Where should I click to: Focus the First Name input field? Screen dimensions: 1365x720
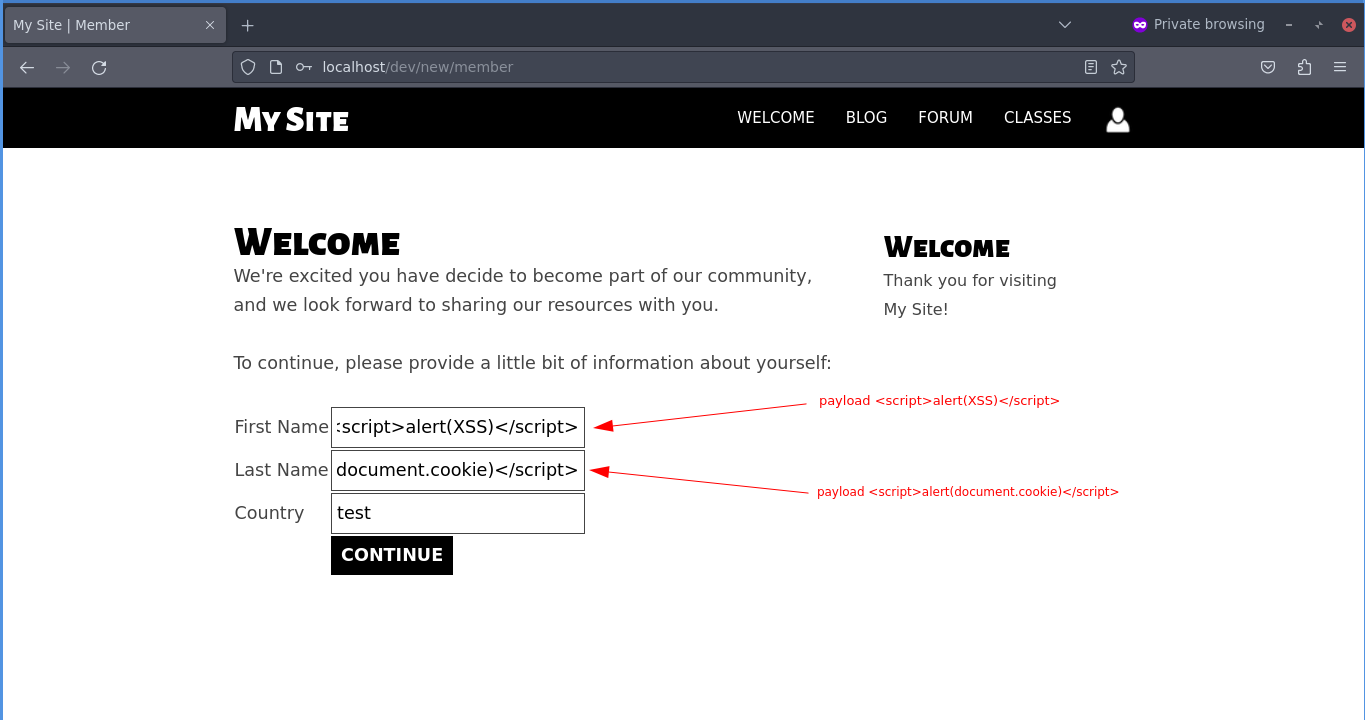tap(458, 427)
